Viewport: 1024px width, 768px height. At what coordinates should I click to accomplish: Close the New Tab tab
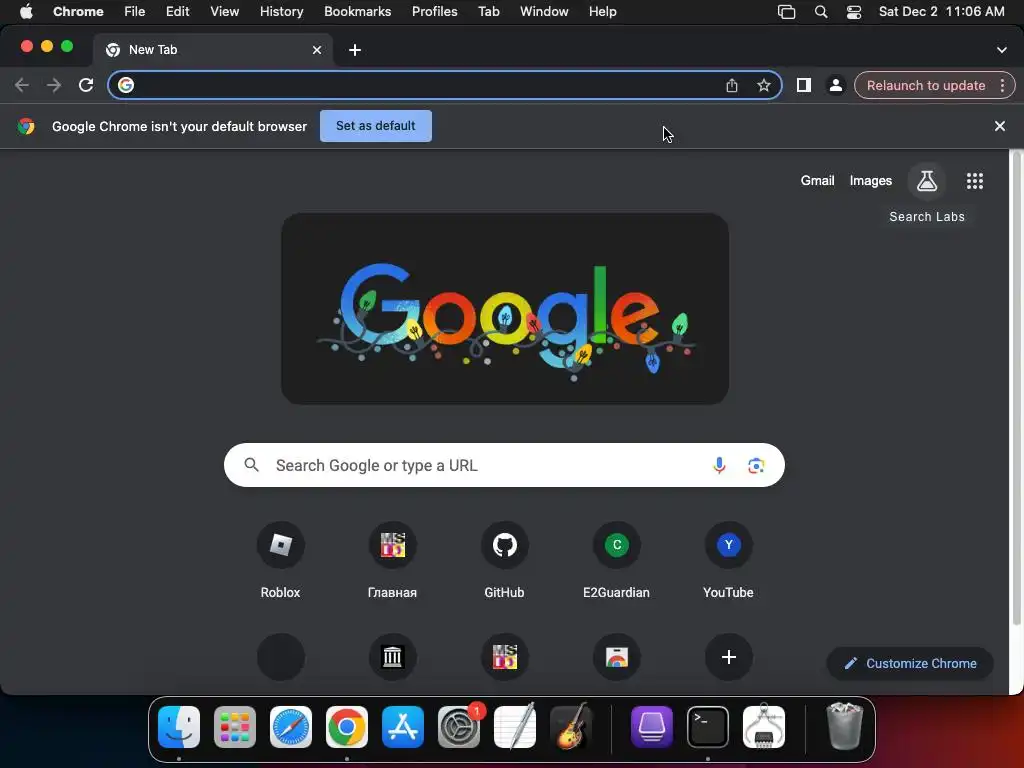coord(317,50)
